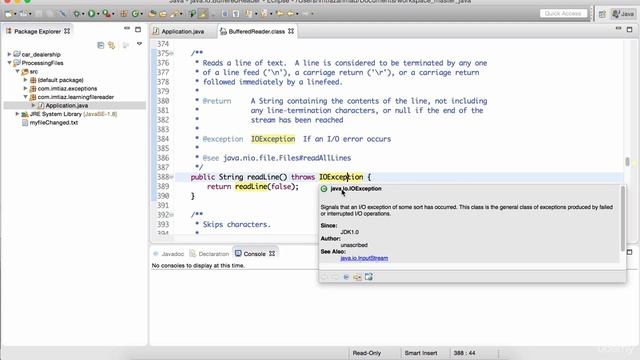
Task: Click the Open Type toolbar icon
Action: [x=152, y=14]
